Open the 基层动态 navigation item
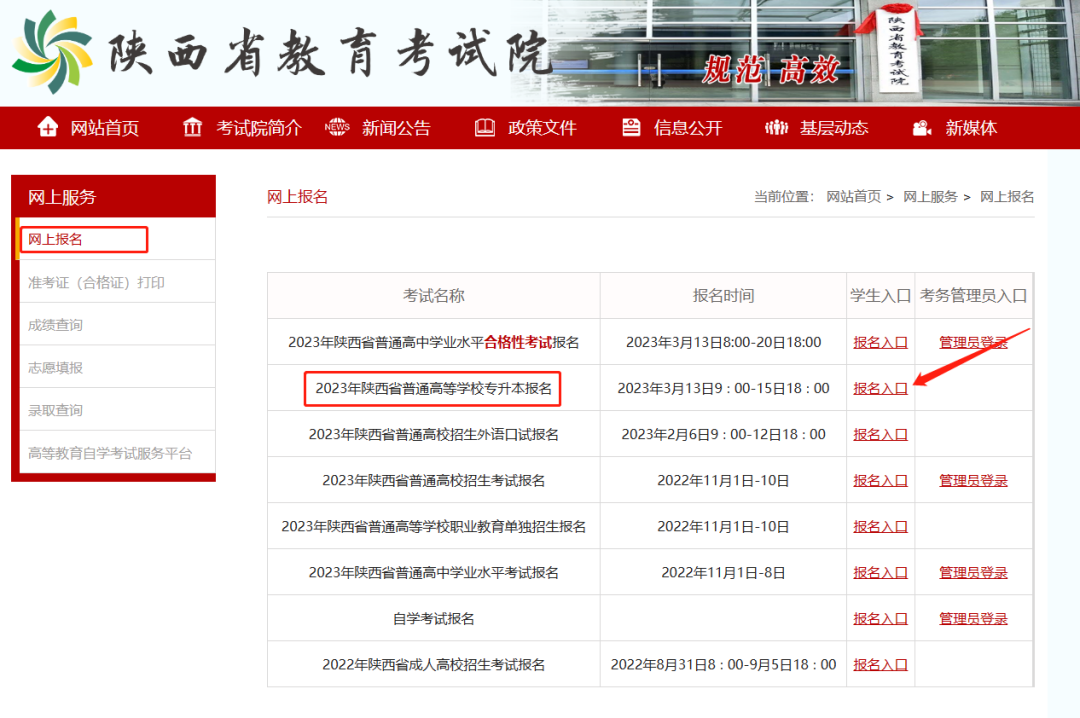The image size is (1080, 718). [834, 127]
